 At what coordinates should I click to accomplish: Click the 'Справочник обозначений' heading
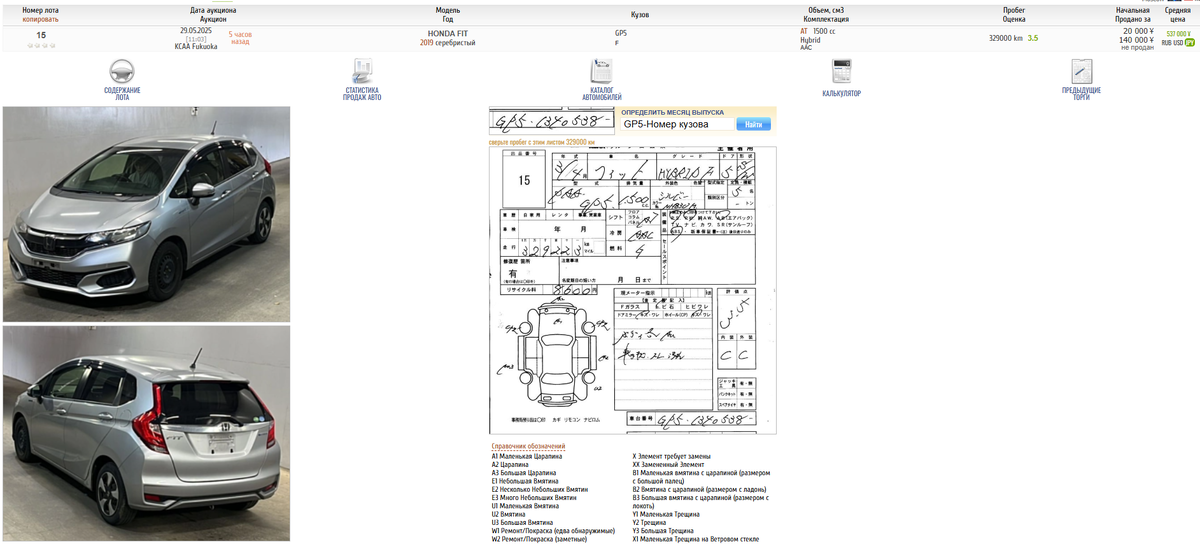[x=528, y=446]
